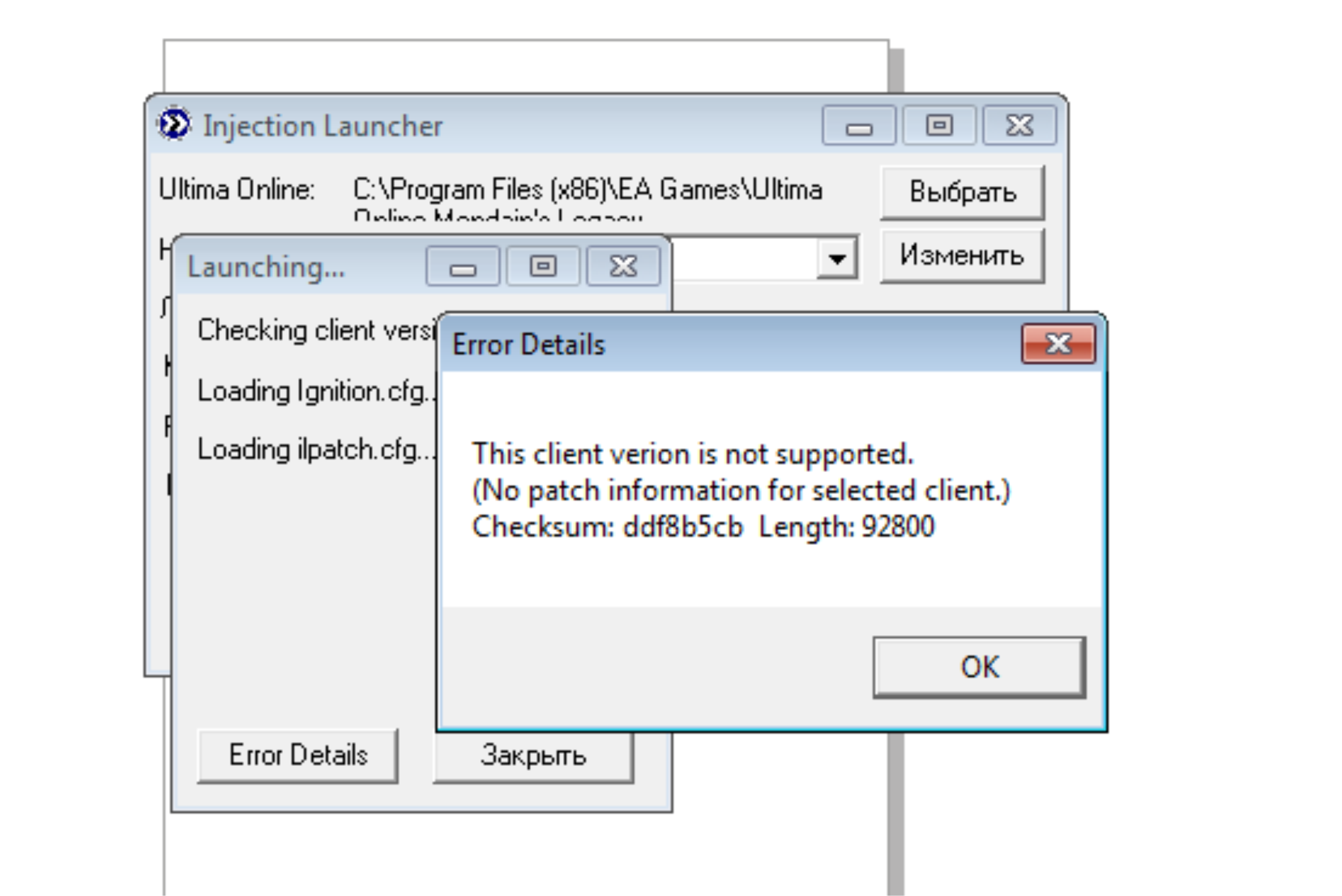
Task: Expand the dropdown arrow in Injection Launcher
Action: (x=837, y=258)
